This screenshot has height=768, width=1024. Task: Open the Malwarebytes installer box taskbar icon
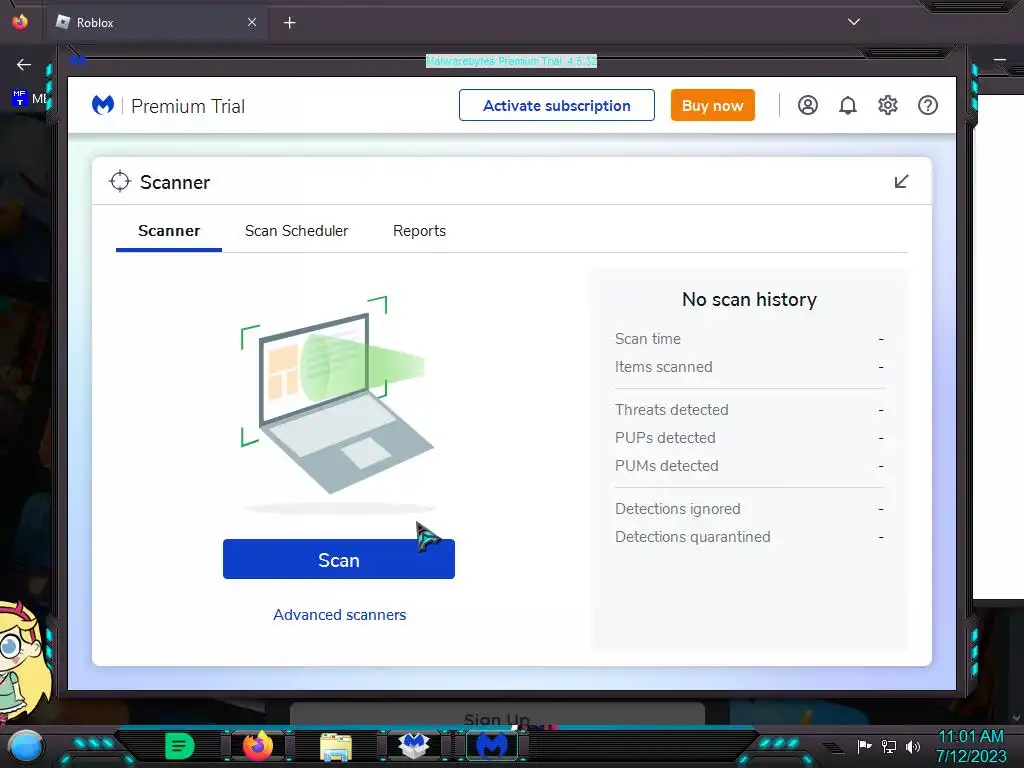[x=414, y=746]
